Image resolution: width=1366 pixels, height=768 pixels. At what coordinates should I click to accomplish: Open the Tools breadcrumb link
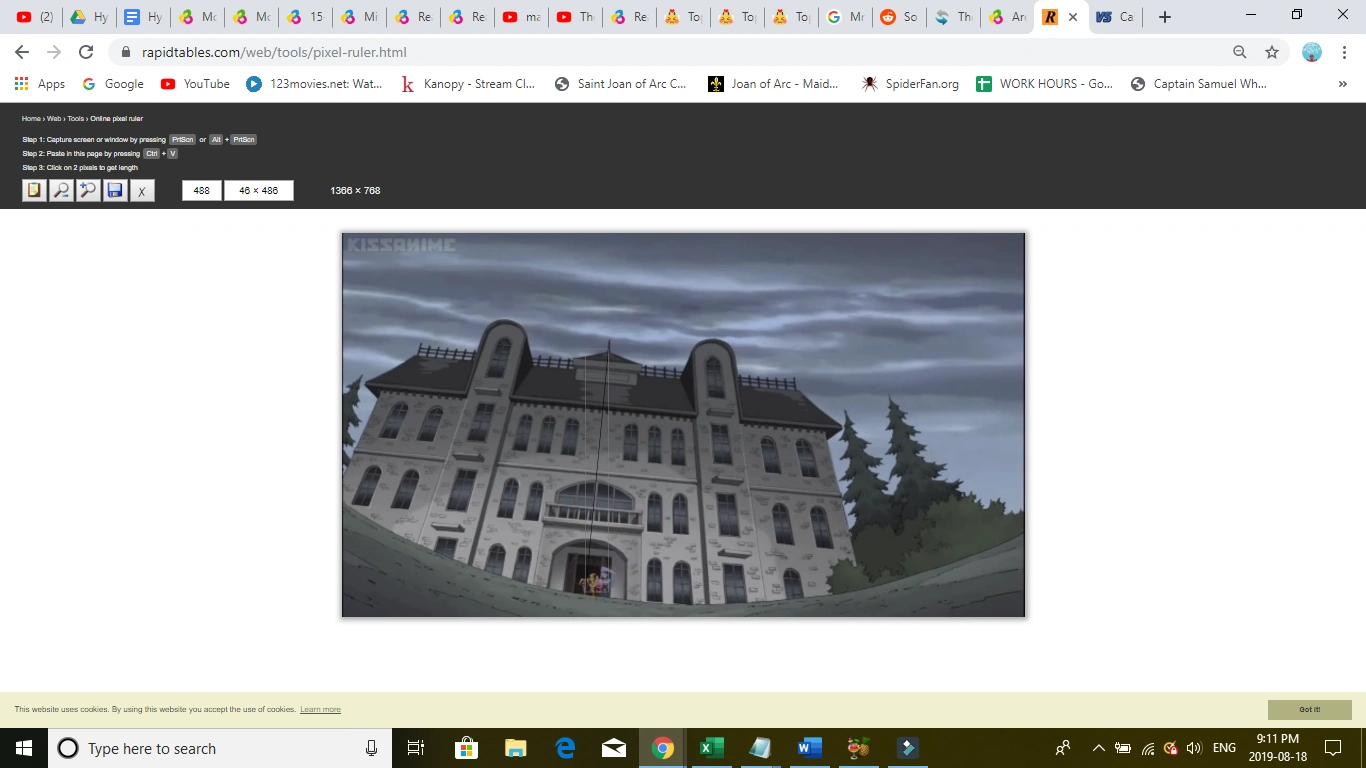coord(76,119)
